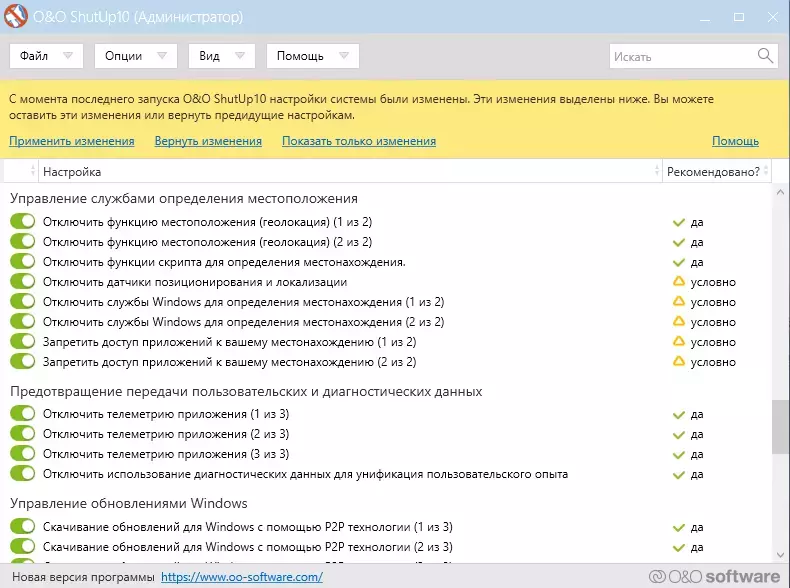The height and width of the screenshot is (588, 790).
Task: Toggle службы Windows местонахождения (1 из 2)
Action: click(x=23, y=301)
